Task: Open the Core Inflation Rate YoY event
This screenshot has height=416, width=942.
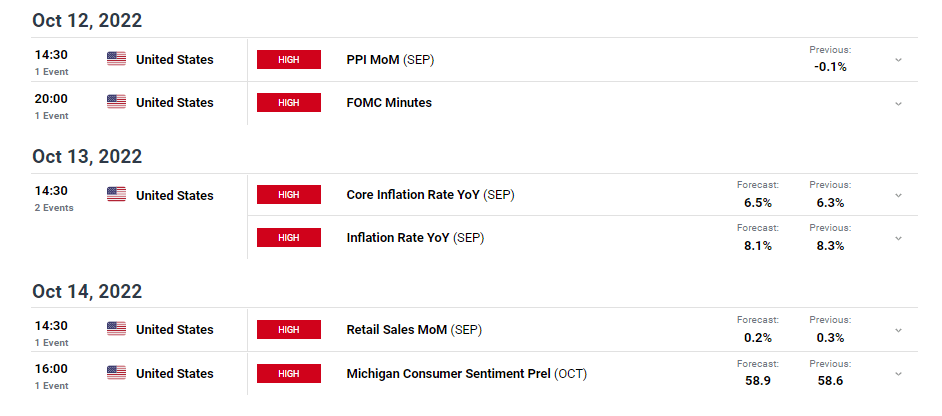Action: pos(431,195)
